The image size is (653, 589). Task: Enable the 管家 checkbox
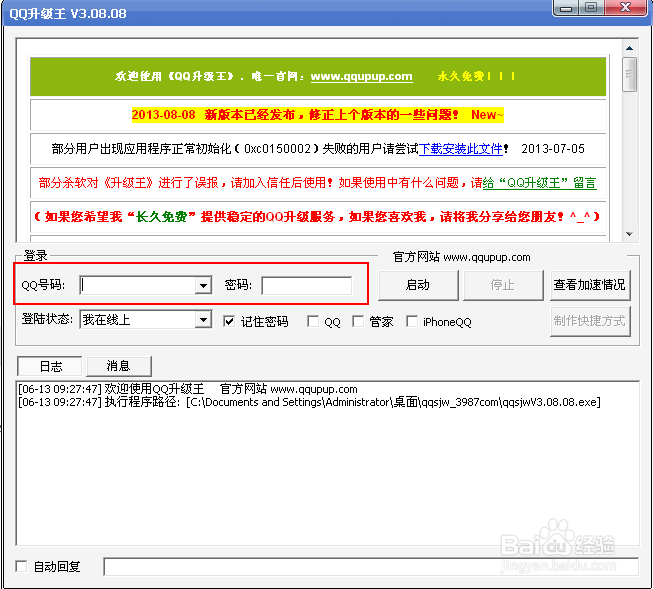(x=358, y=321)
